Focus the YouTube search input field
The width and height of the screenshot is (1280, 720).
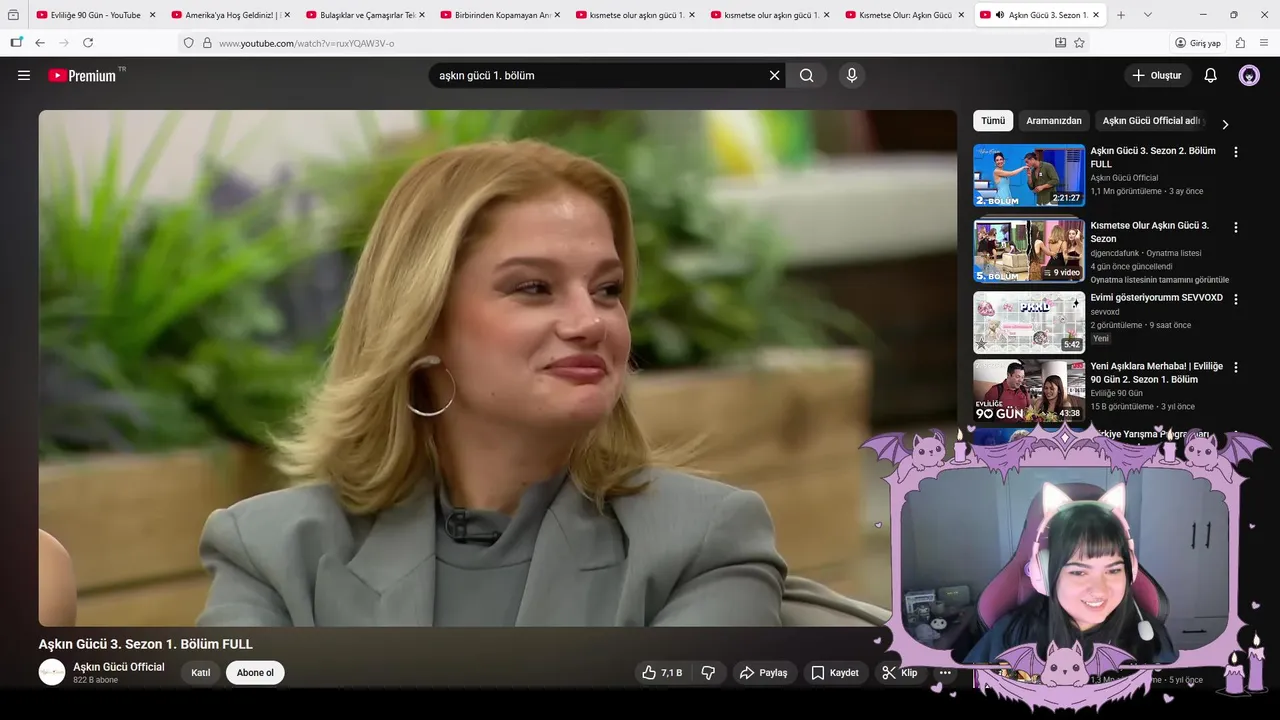pos(600,75)
